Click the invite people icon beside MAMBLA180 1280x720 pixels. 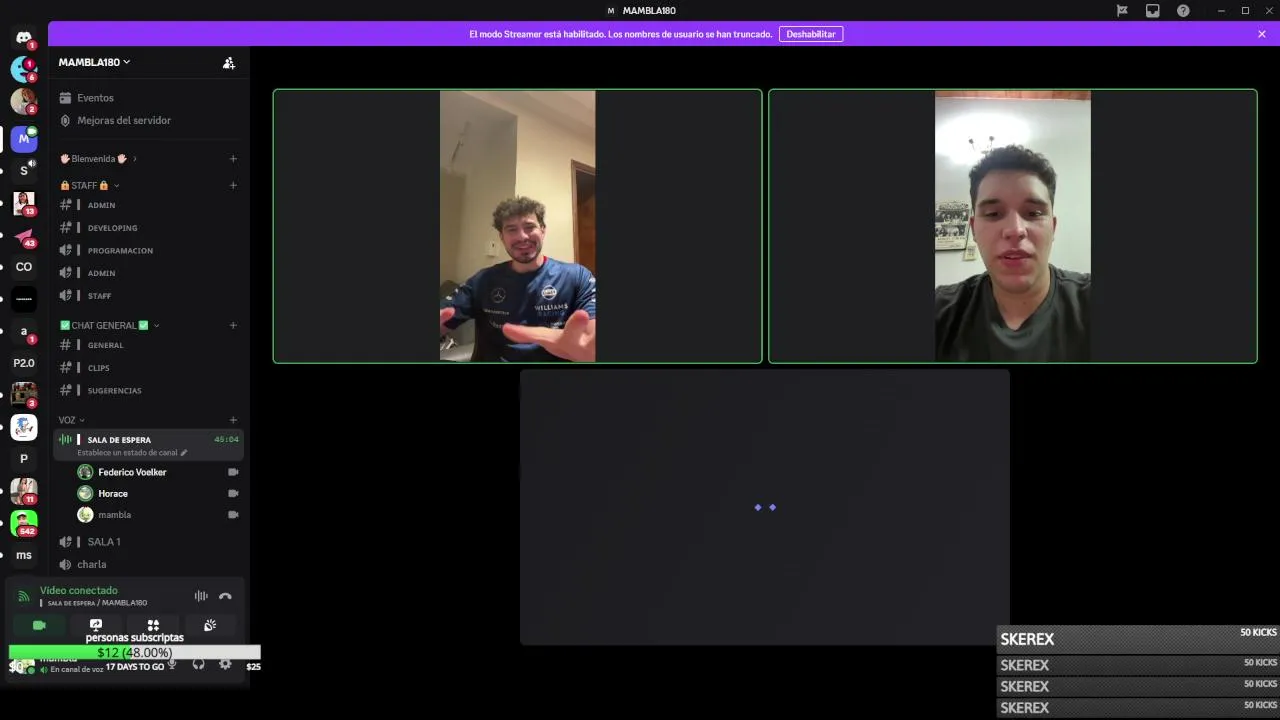229,62
